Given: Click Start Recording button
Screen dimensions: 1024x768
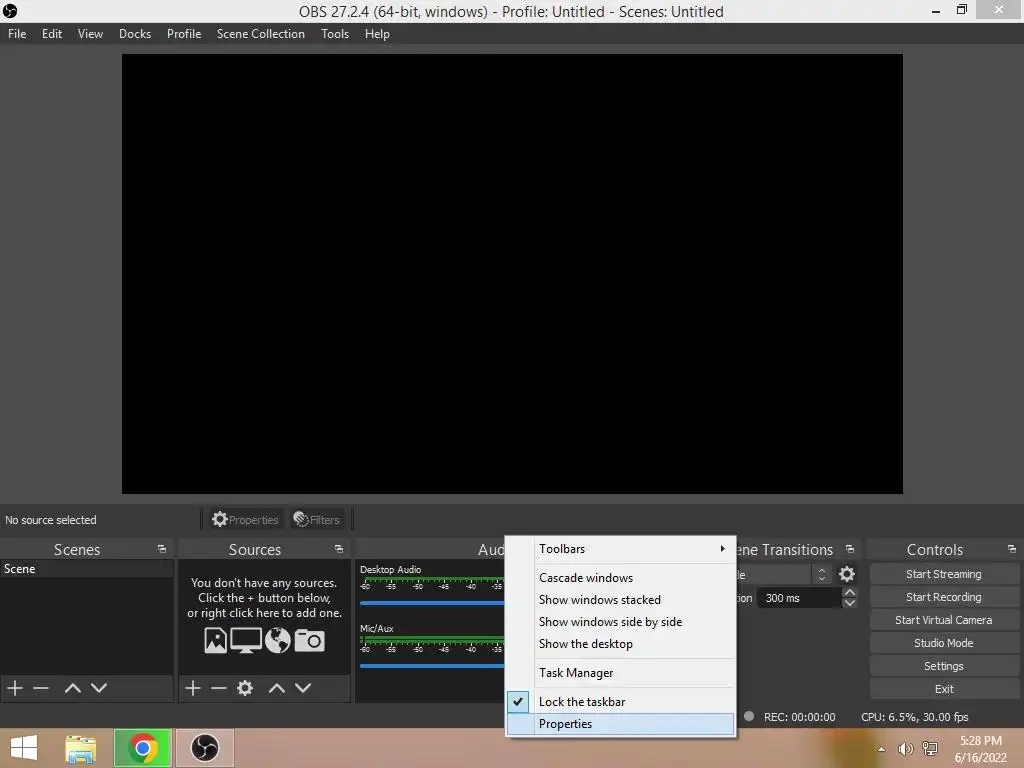Looking at the screenshot, I should point(944,597).
